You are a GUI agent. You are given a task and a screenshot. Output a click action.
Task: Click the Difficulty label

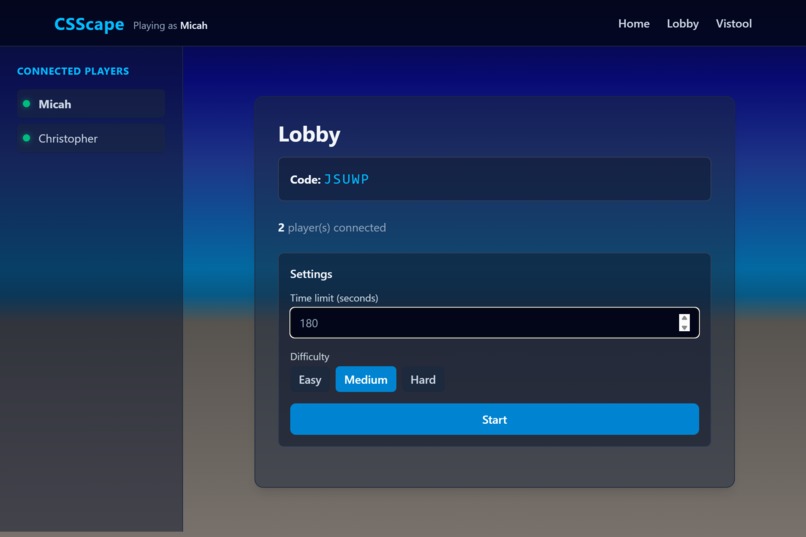(309, 357)
